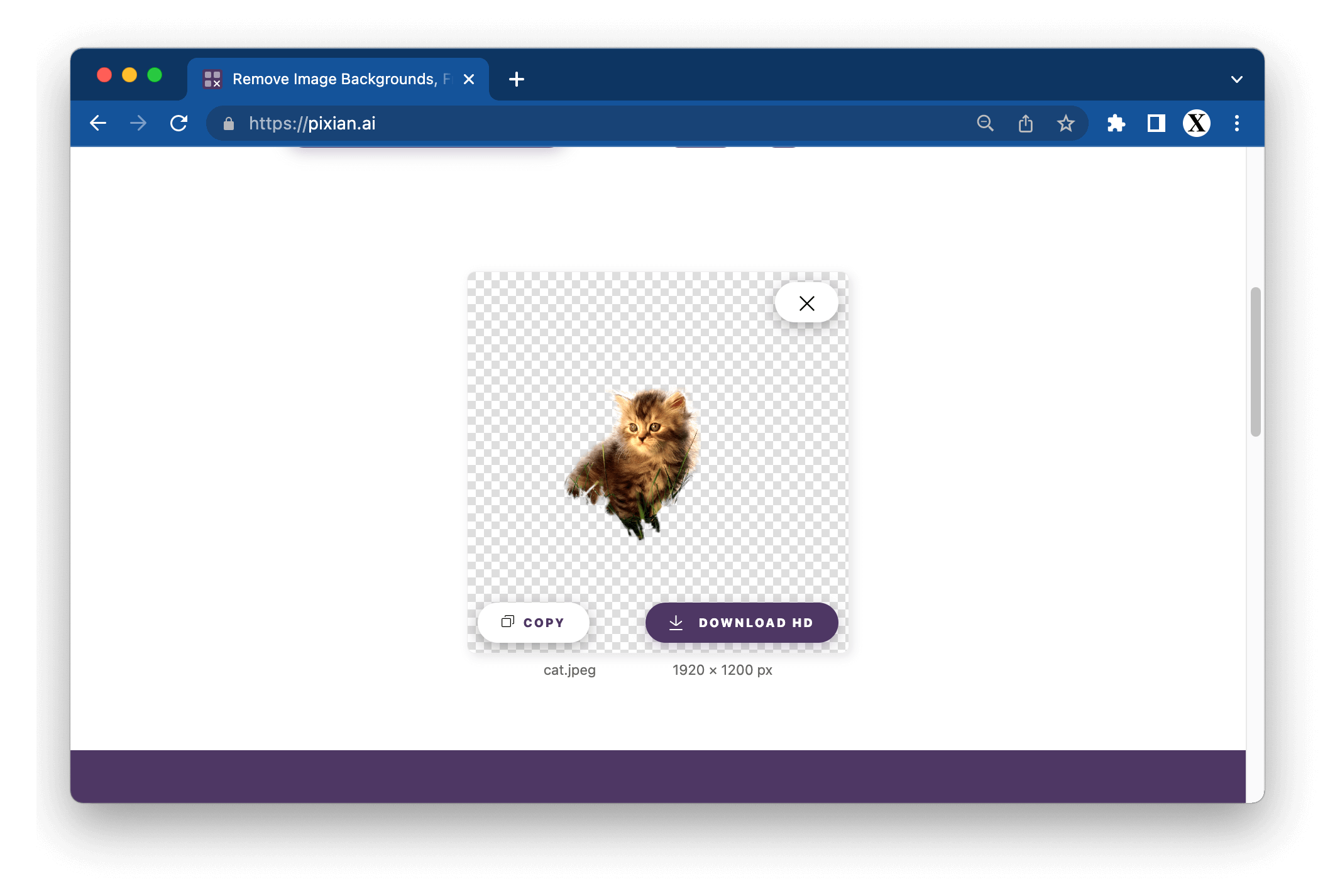The width and height of the screenshot is (1335, 896).
Task: Open the extensions puzzle icon
Action: point(1116,123)
